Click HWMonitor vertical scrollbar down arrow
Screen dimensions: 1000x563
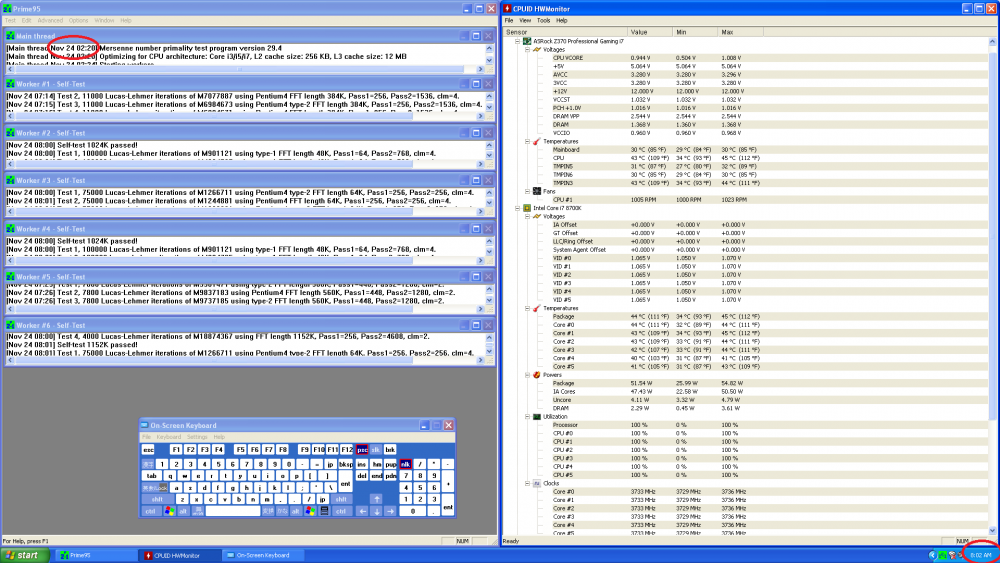coord(992,530)
